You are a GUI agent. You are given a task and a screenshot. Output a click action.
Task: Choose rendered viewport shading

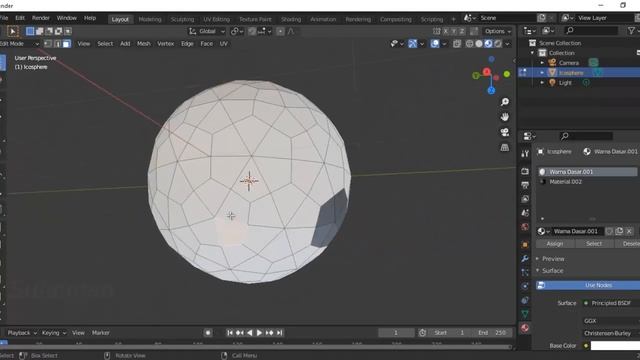[x=498, y=44]
